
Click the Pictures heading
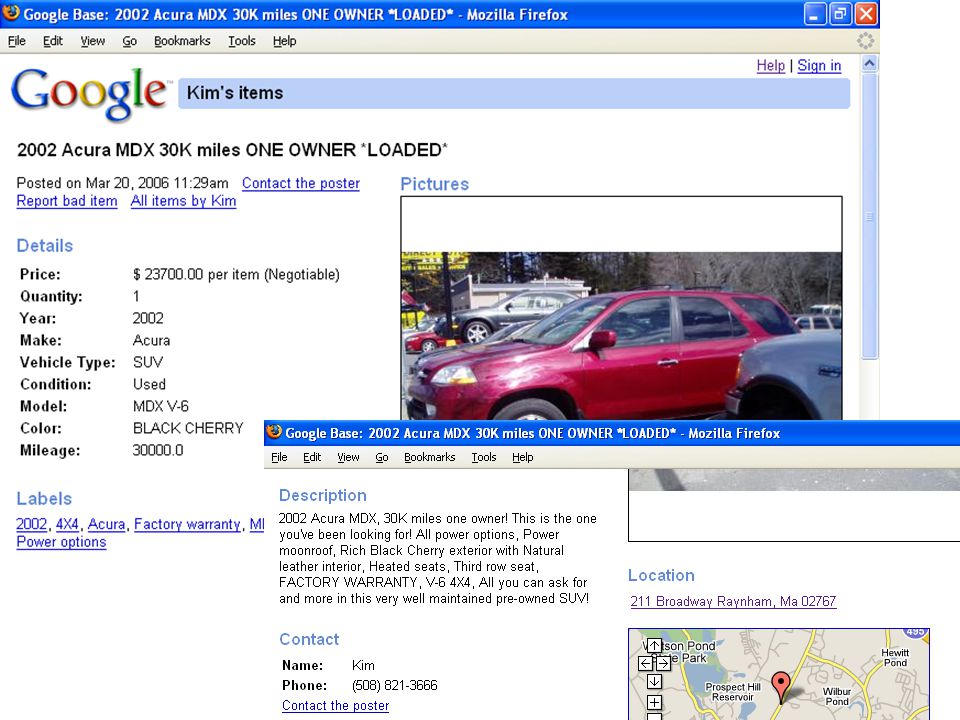tap(435, 184)
